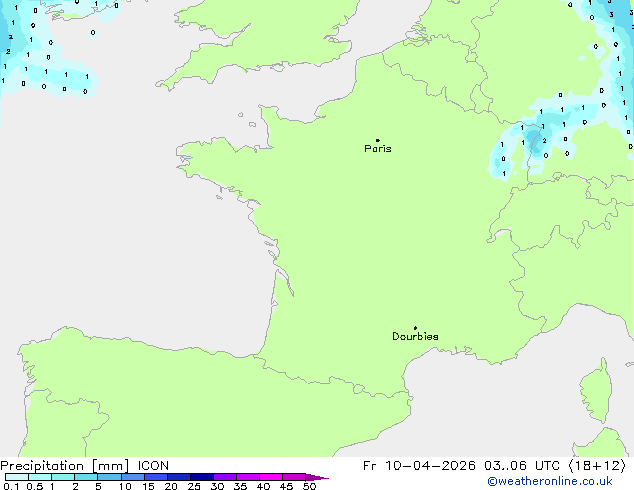Image resolution: width=634 pixels, height=490 pixels.
Task: Click the Paris city label
Action: [378, 149]
